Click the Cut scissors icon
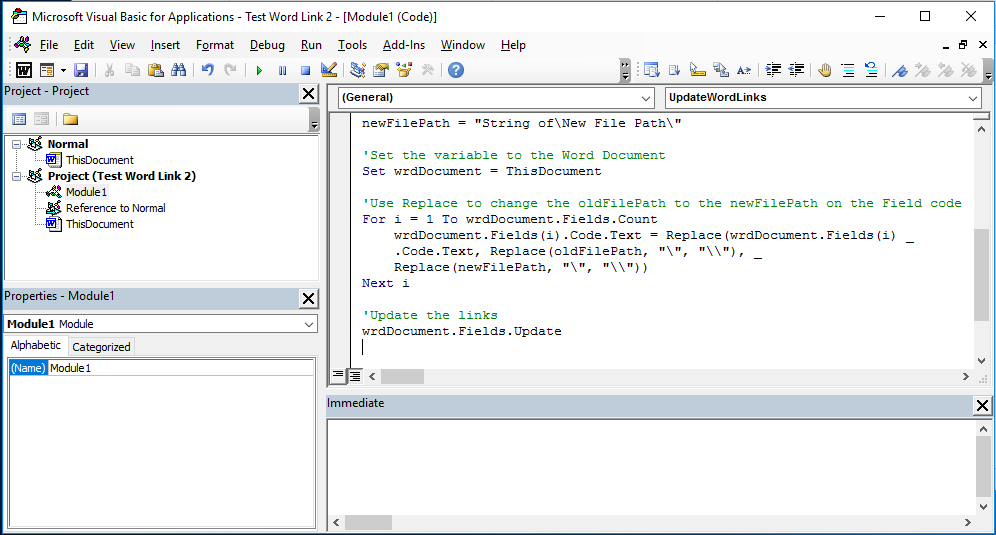This screenshot has width=996, height=535. (x=109, y=70)
